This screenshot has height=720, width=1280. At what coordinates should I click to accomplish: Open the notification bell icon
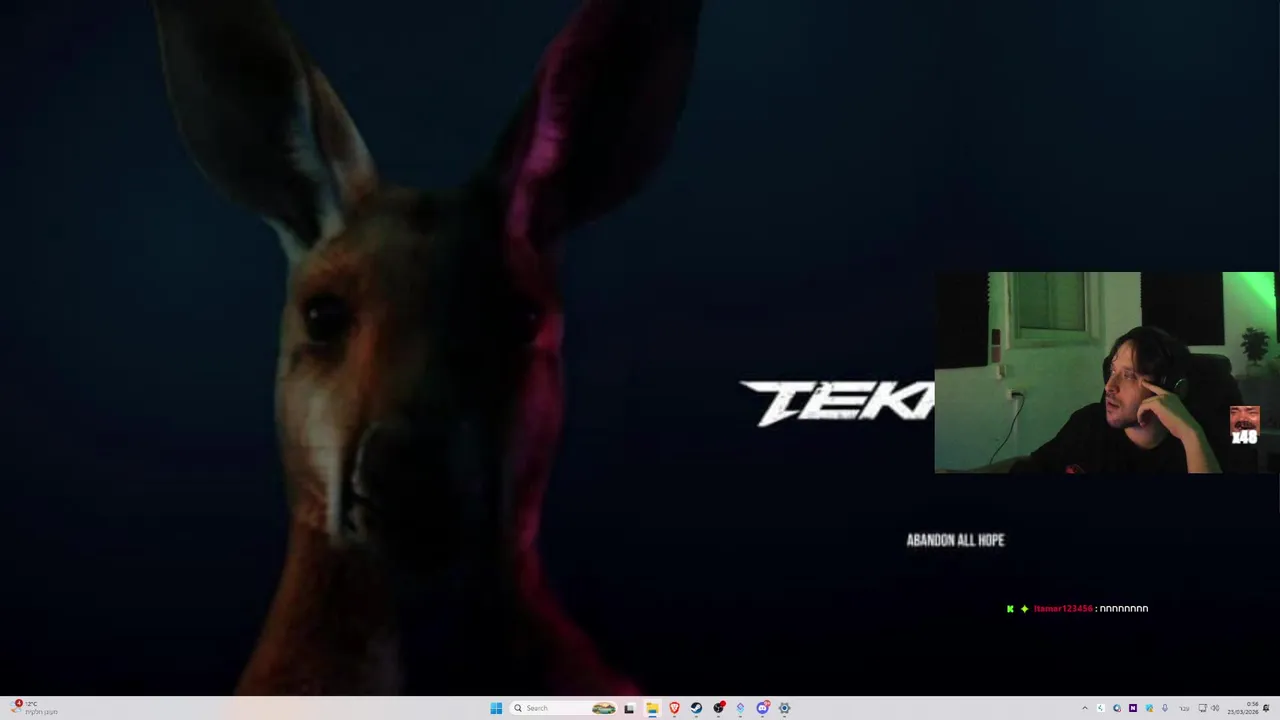(x=1266, y=708)
